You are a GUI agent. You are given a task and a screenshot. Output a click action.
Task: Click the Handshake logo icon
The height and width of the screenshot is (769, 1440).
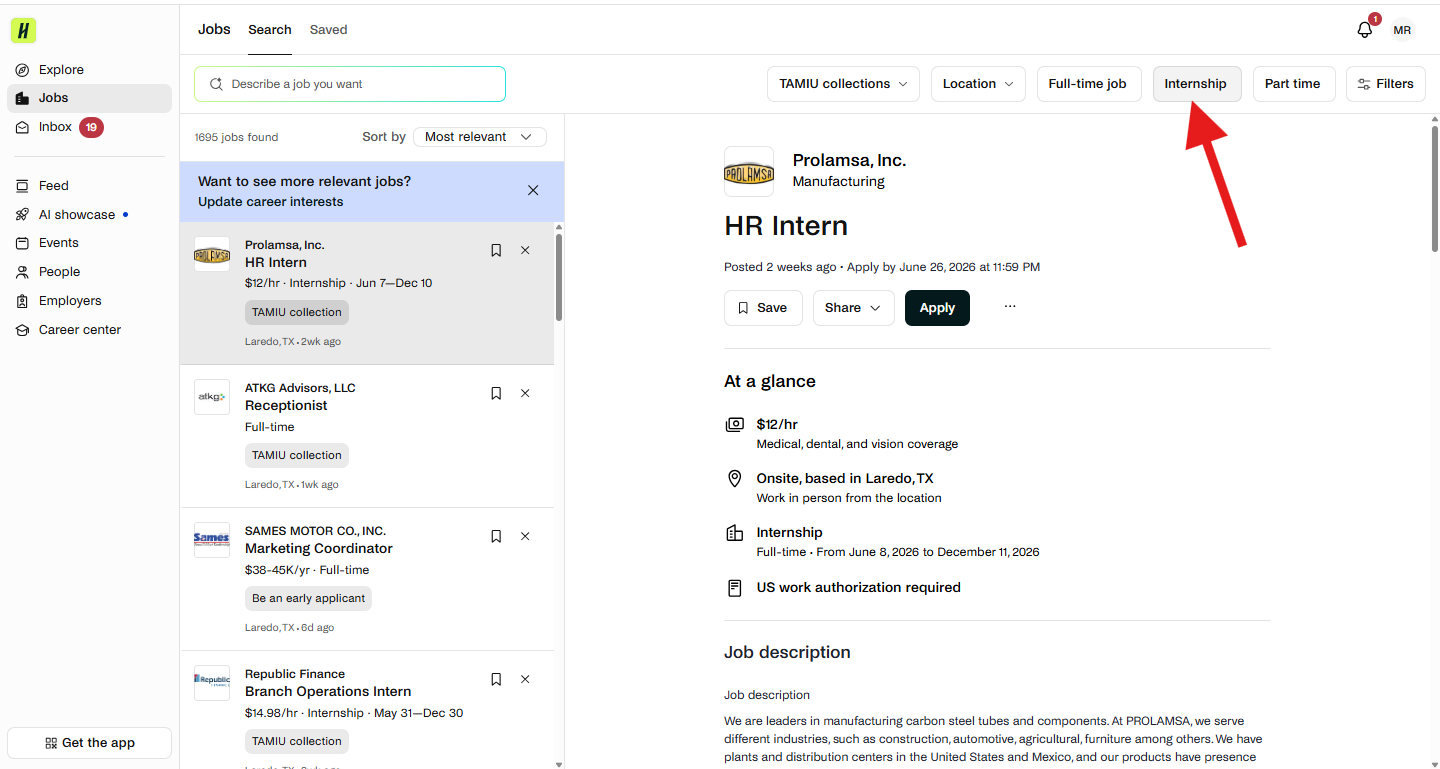[23, 30]
